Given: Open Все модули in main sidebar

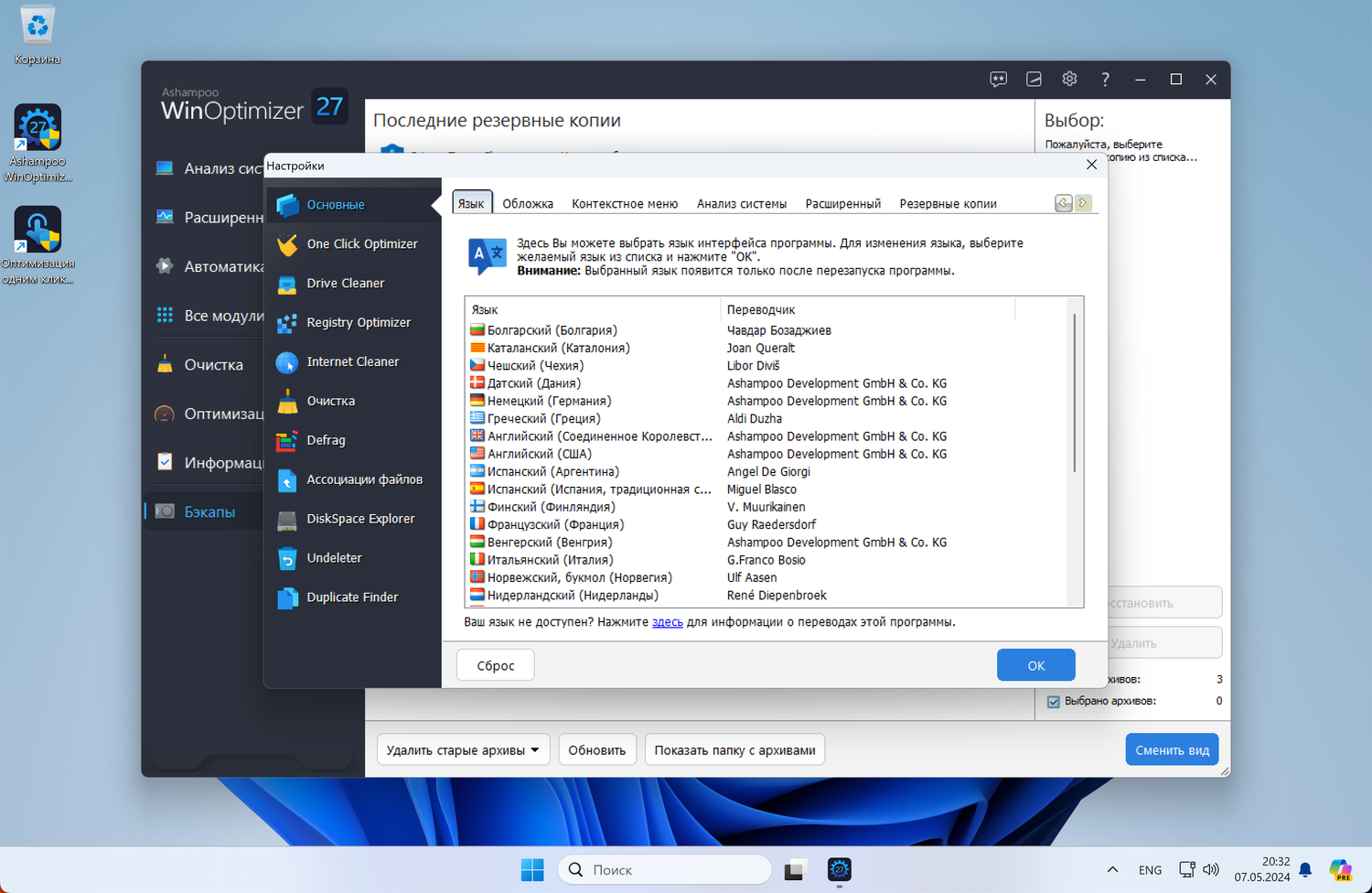Looking at the screenshot, I should (x=208, y=316).
